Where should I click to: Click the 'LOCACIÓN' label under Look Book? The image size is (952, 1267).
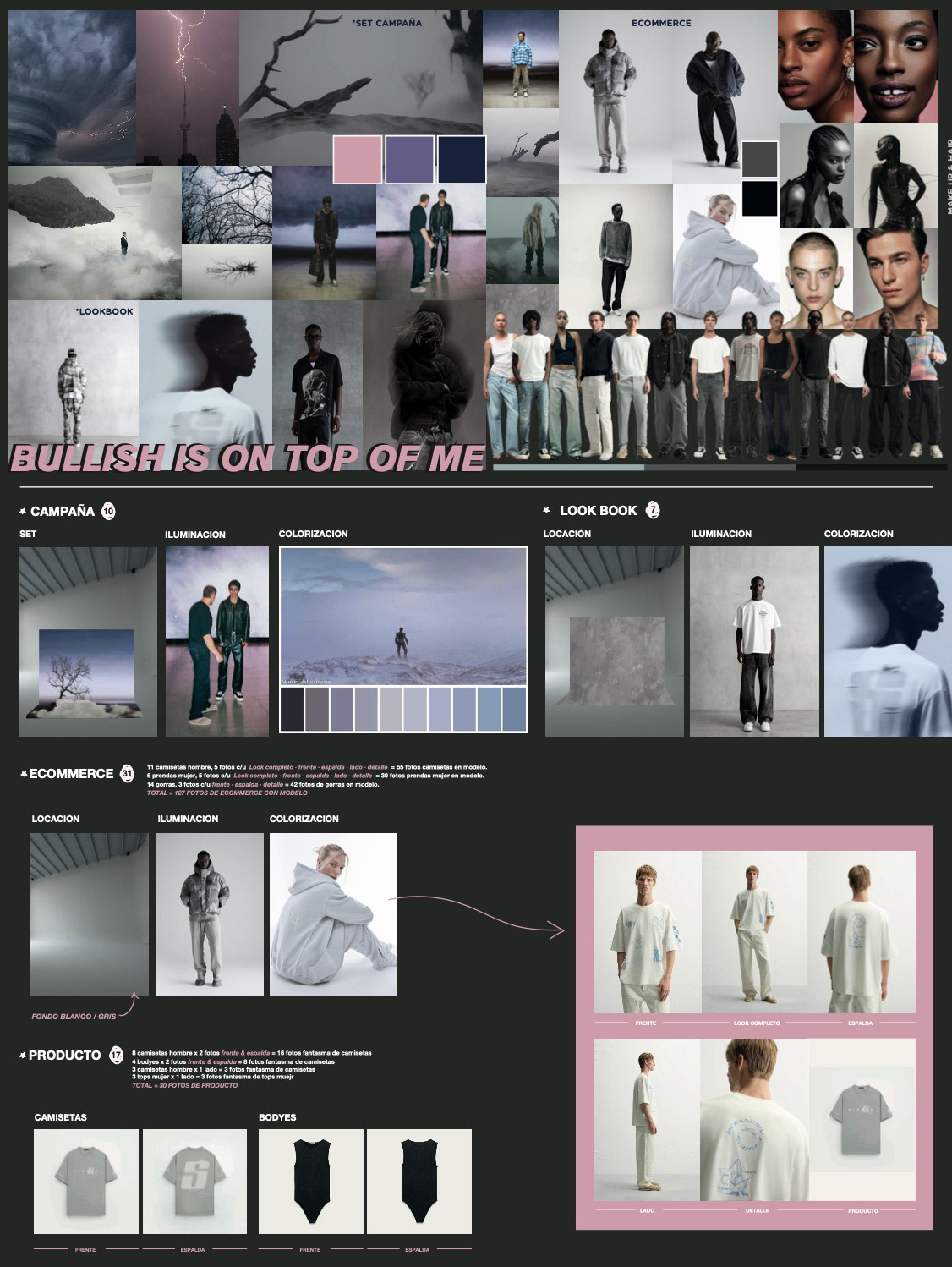[566, 534]
